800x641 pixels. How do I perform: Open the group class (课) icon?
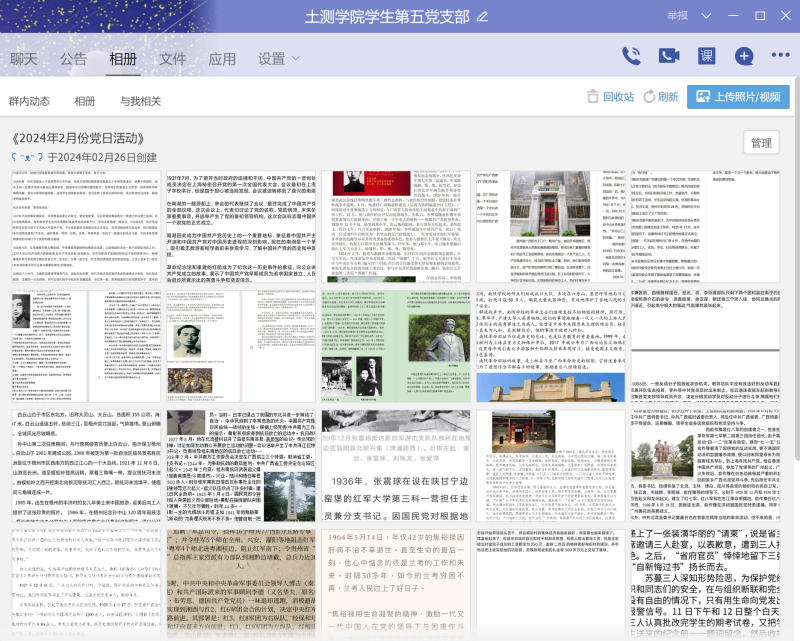706,56
